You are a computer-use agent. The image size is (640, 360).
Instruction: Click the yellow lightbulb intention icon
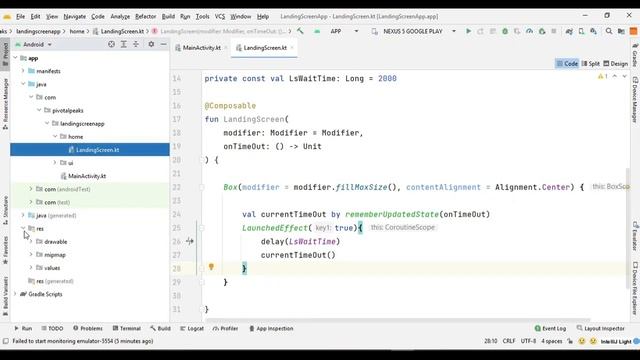211,267
